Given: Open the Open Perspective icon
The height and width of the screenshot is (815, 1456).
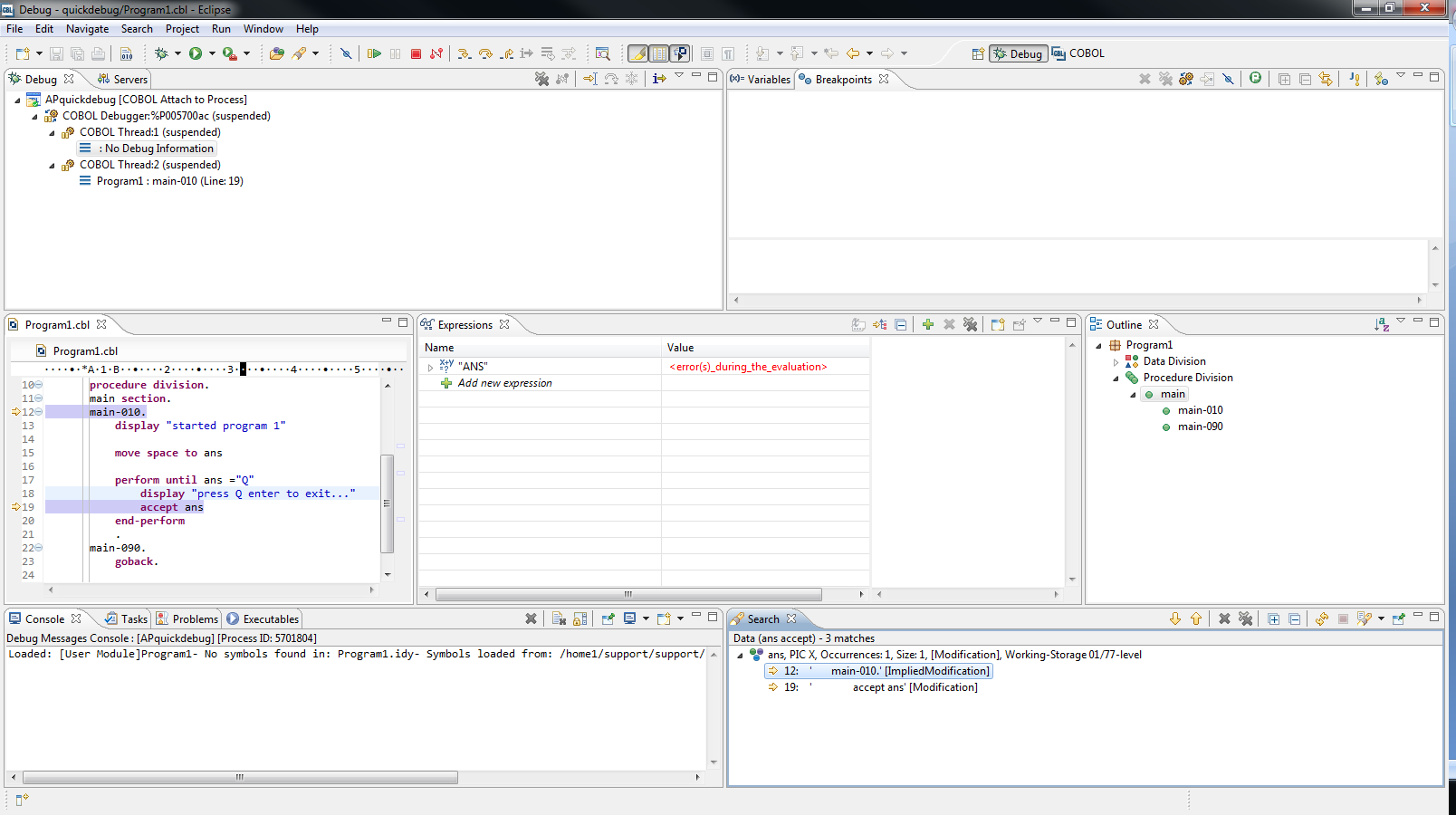Looking at the screenshot, I should pos(978,53).
